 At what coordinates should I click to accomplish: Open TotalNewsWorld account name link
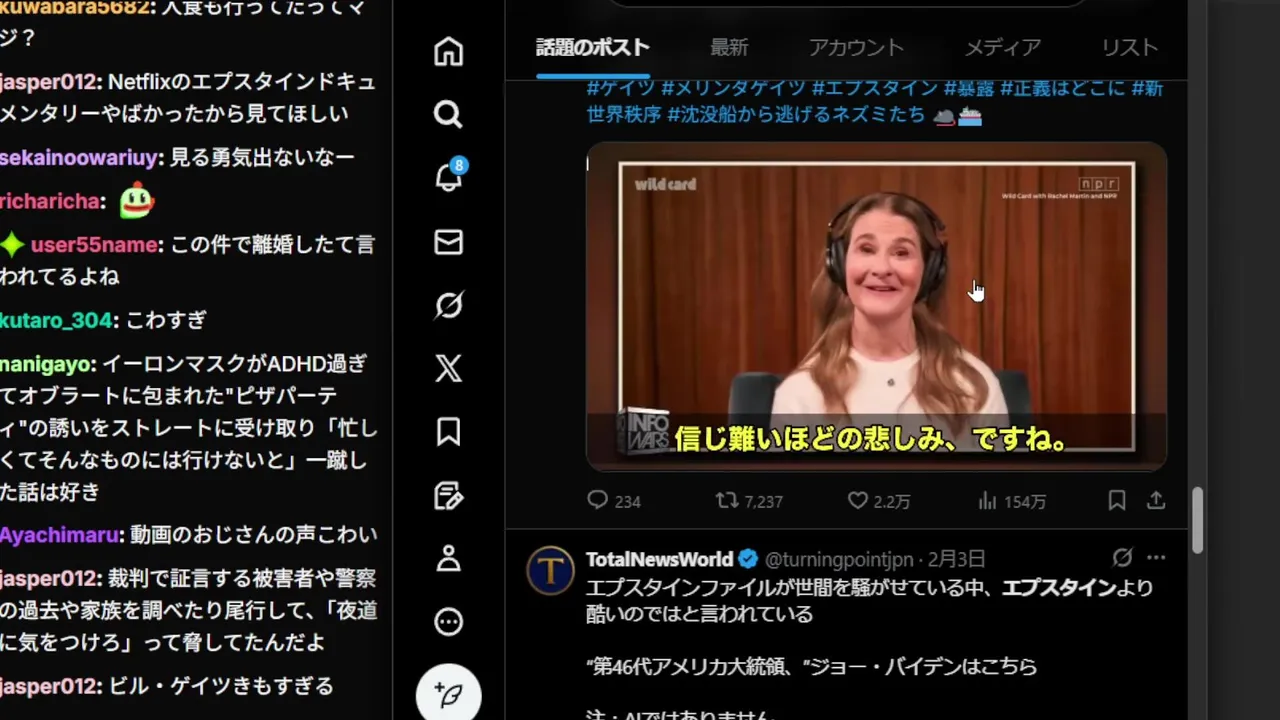[x=660, y=558]
